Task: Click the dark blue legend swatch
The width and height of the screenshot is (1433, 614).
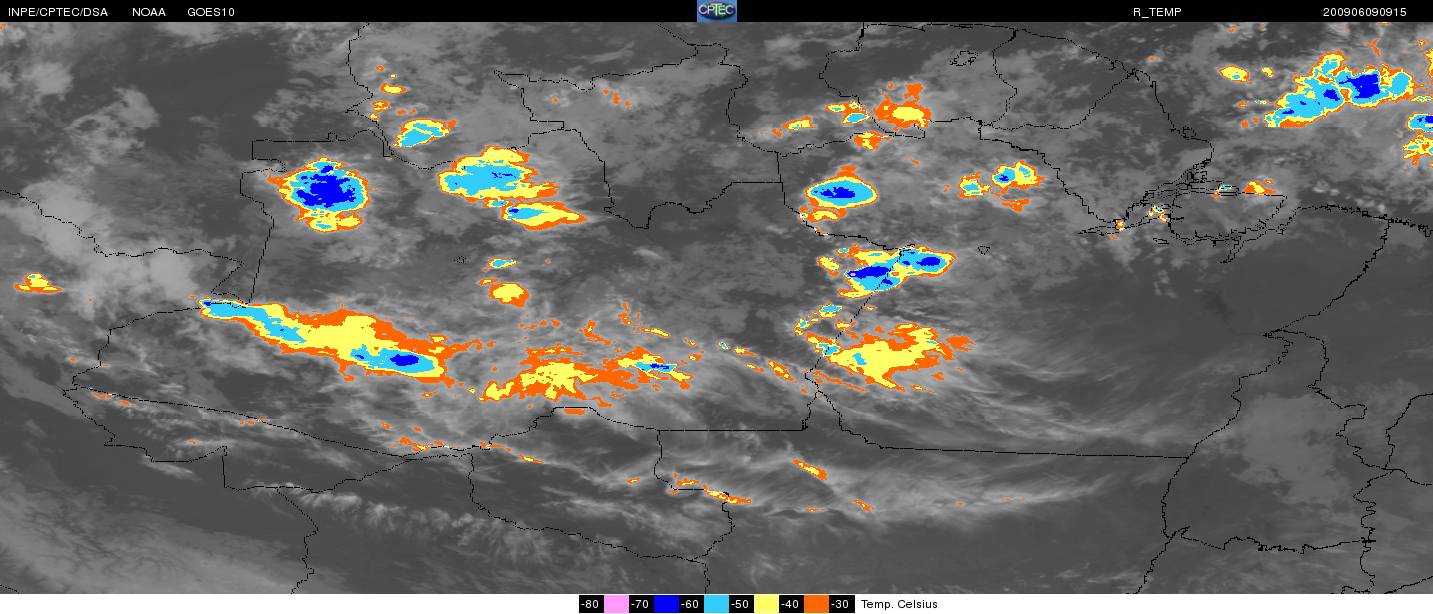Action: coord(666,604)
